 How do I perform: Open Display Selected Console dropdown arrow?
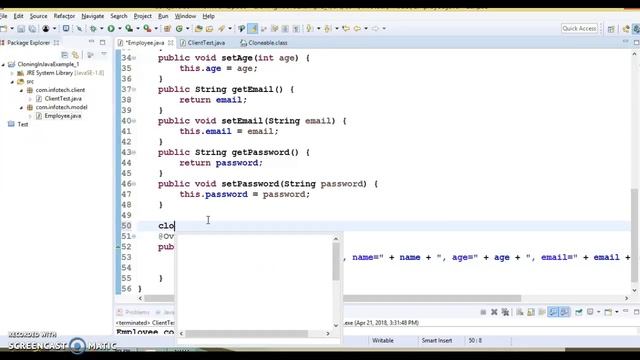[598, 312]
